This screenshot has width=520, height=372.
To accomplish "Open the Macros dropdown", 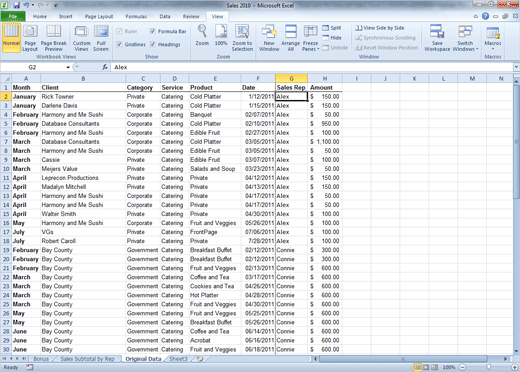I will (493, 37).
